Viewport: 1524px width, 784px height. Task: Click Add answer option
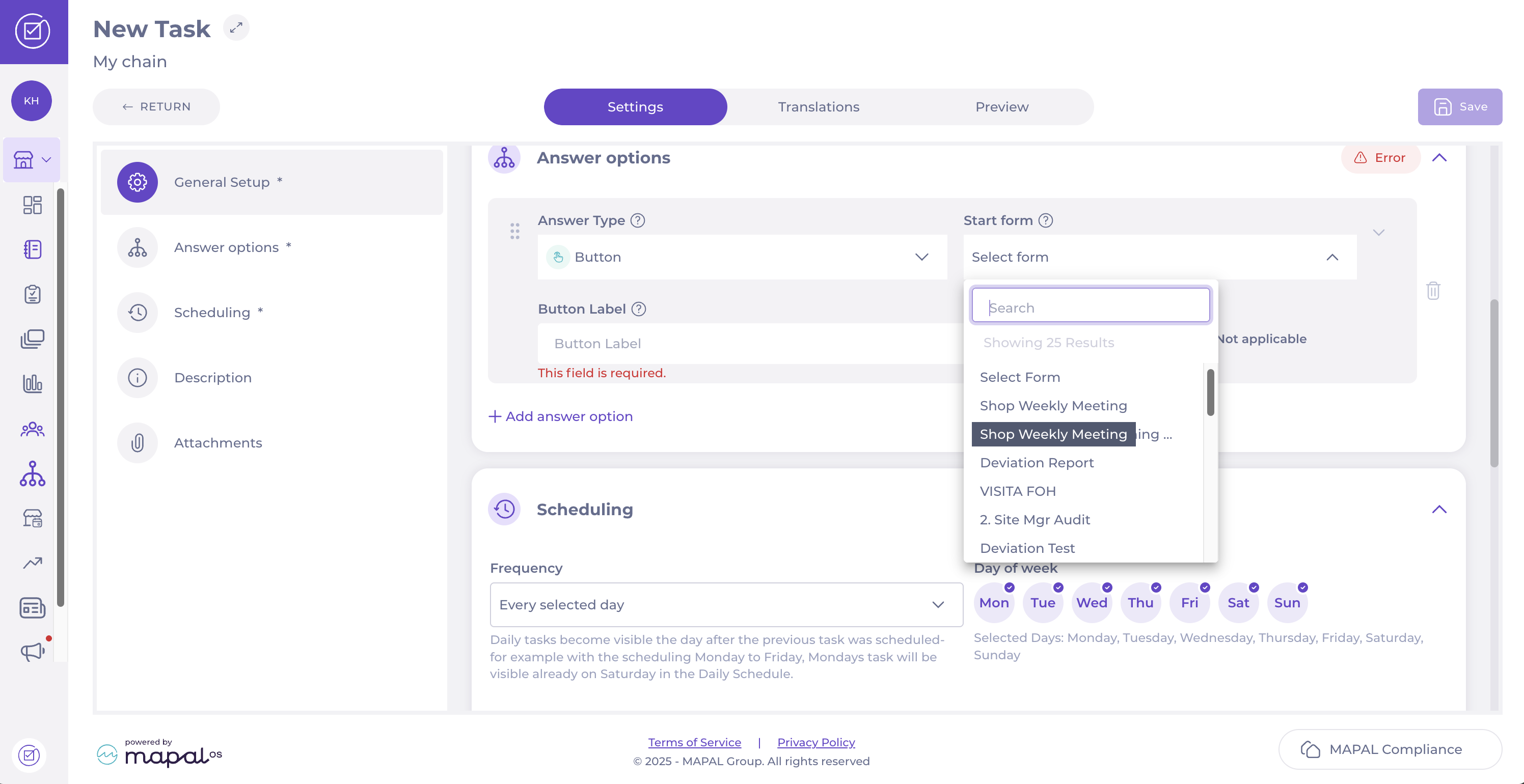(x=560, y=416)
